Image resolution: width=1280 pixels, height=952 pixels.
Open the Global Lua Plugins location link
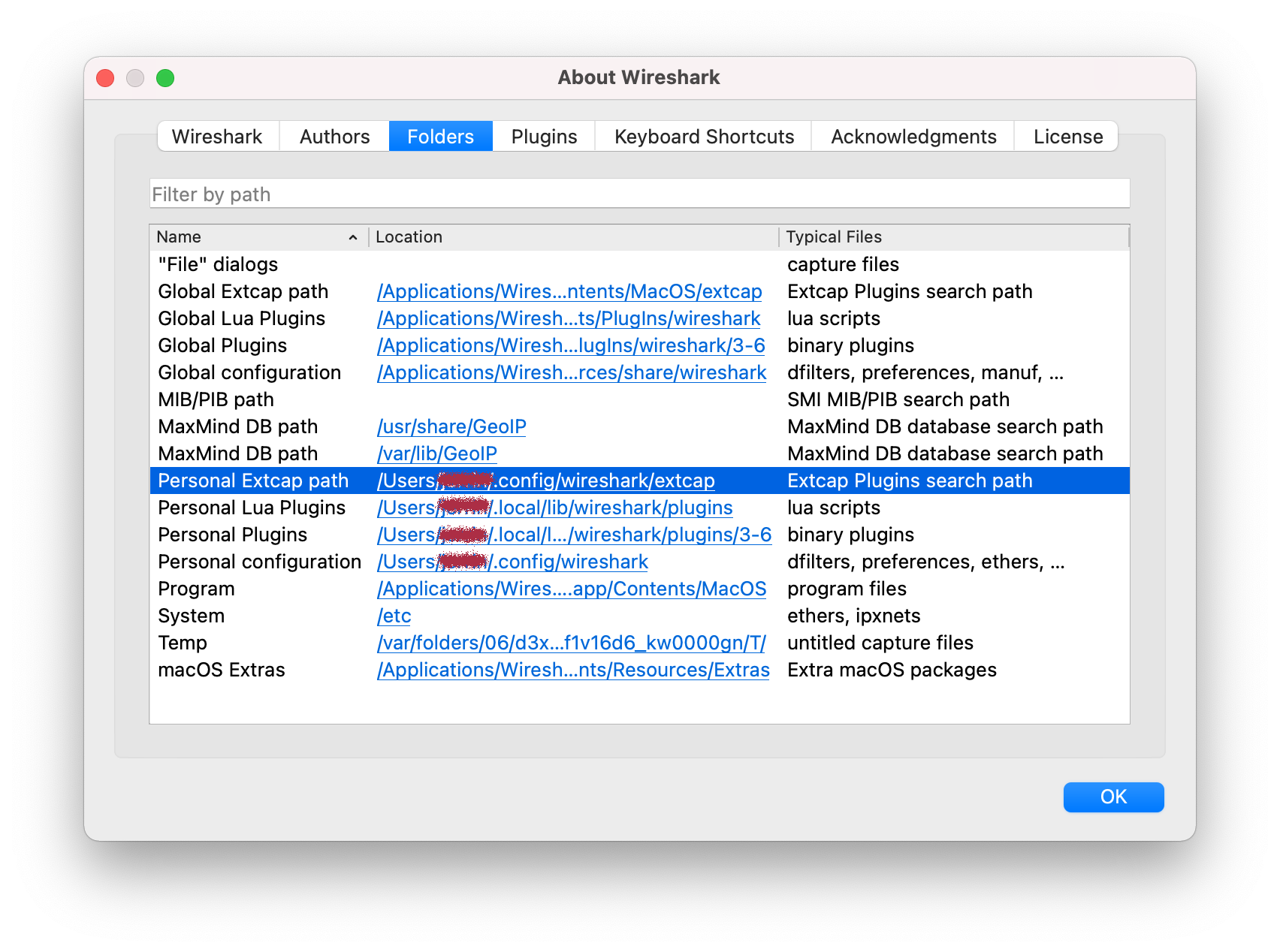pos(569,318)
